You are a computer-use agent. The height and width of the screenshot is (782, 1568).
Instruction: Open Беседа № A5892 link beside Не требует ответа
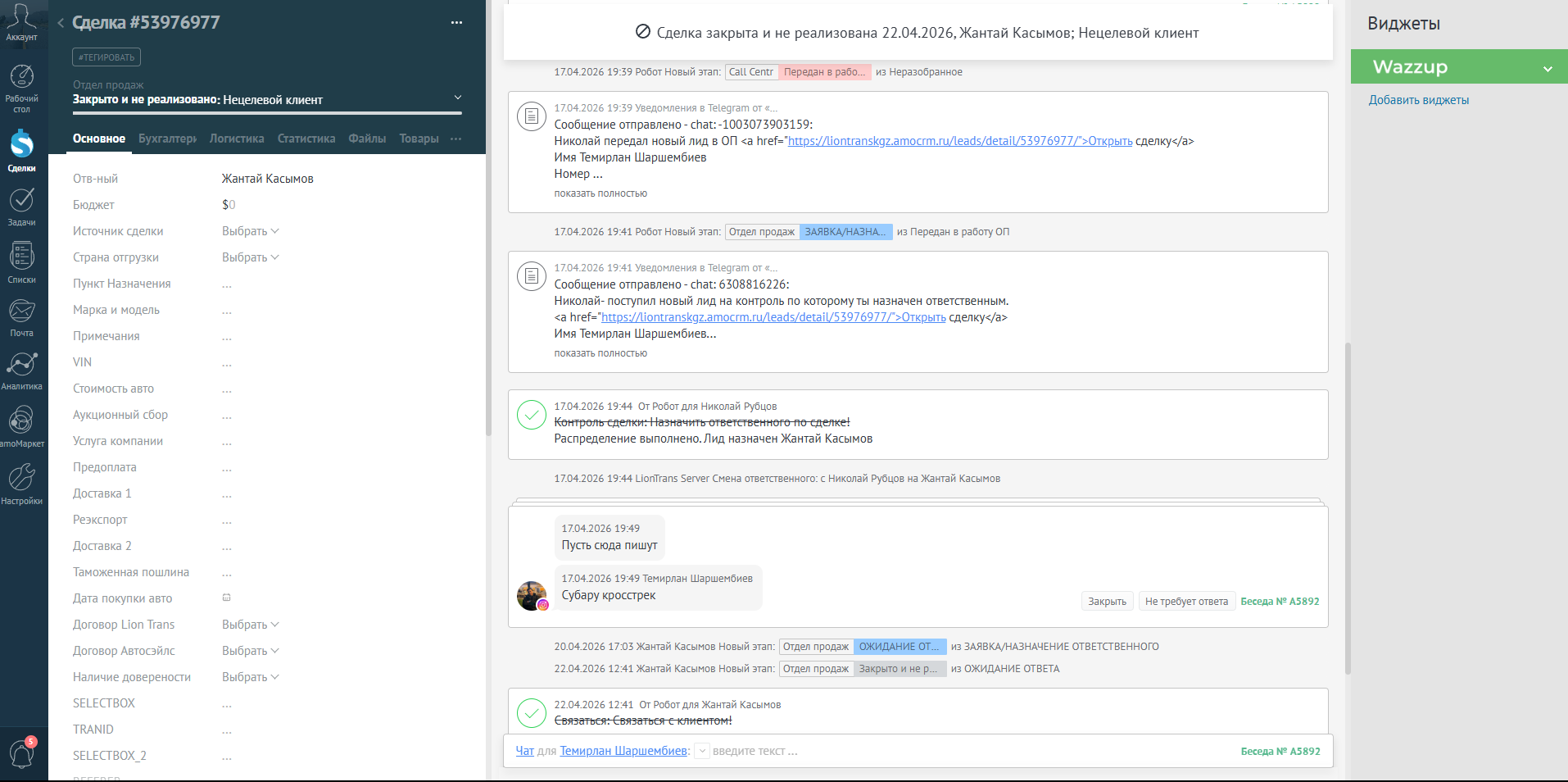(x=1280, y=602)
